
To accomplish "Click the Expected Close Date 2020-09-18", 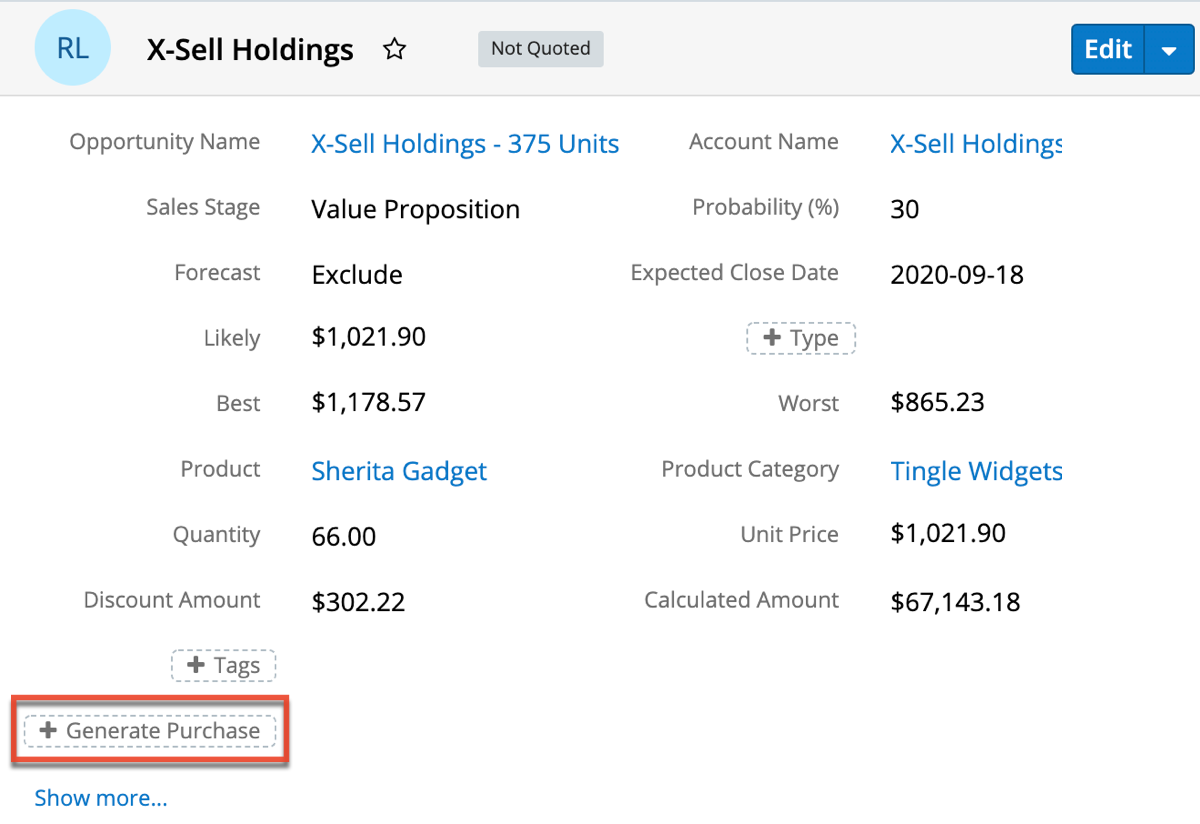I will 957,275.
